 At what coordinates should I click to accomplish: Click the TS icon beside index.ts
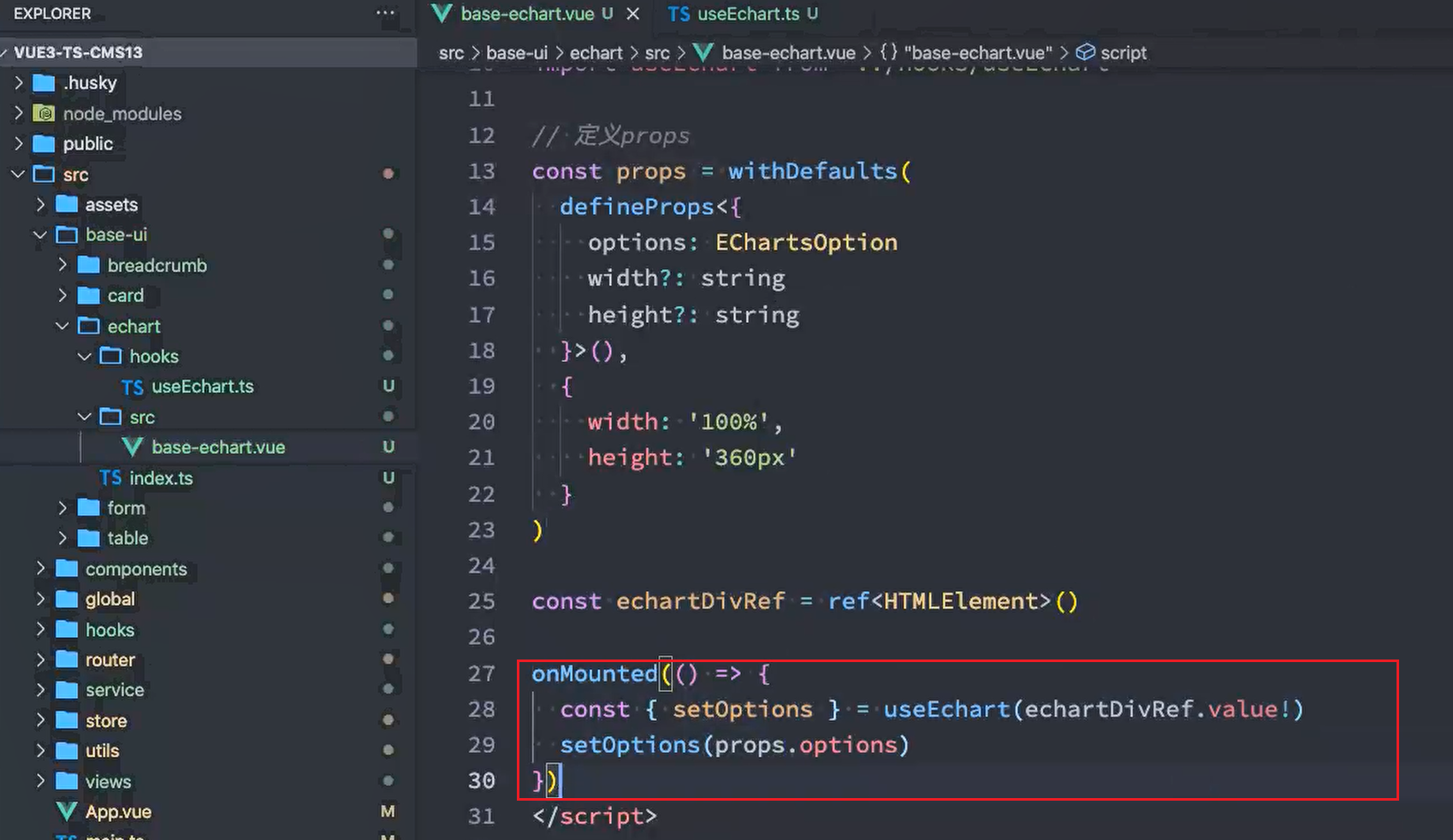pos(110,478)
